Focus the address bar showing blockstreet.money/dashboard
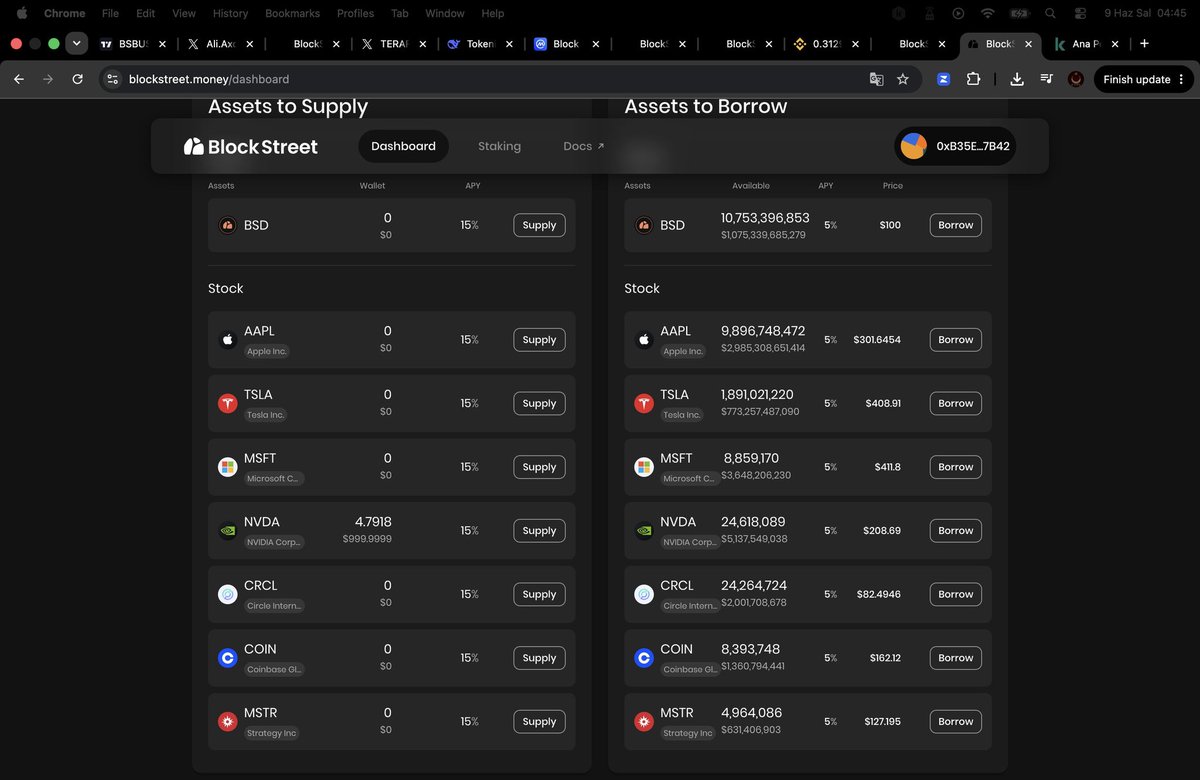1200x780 pixels. click(x=480, y=79)
